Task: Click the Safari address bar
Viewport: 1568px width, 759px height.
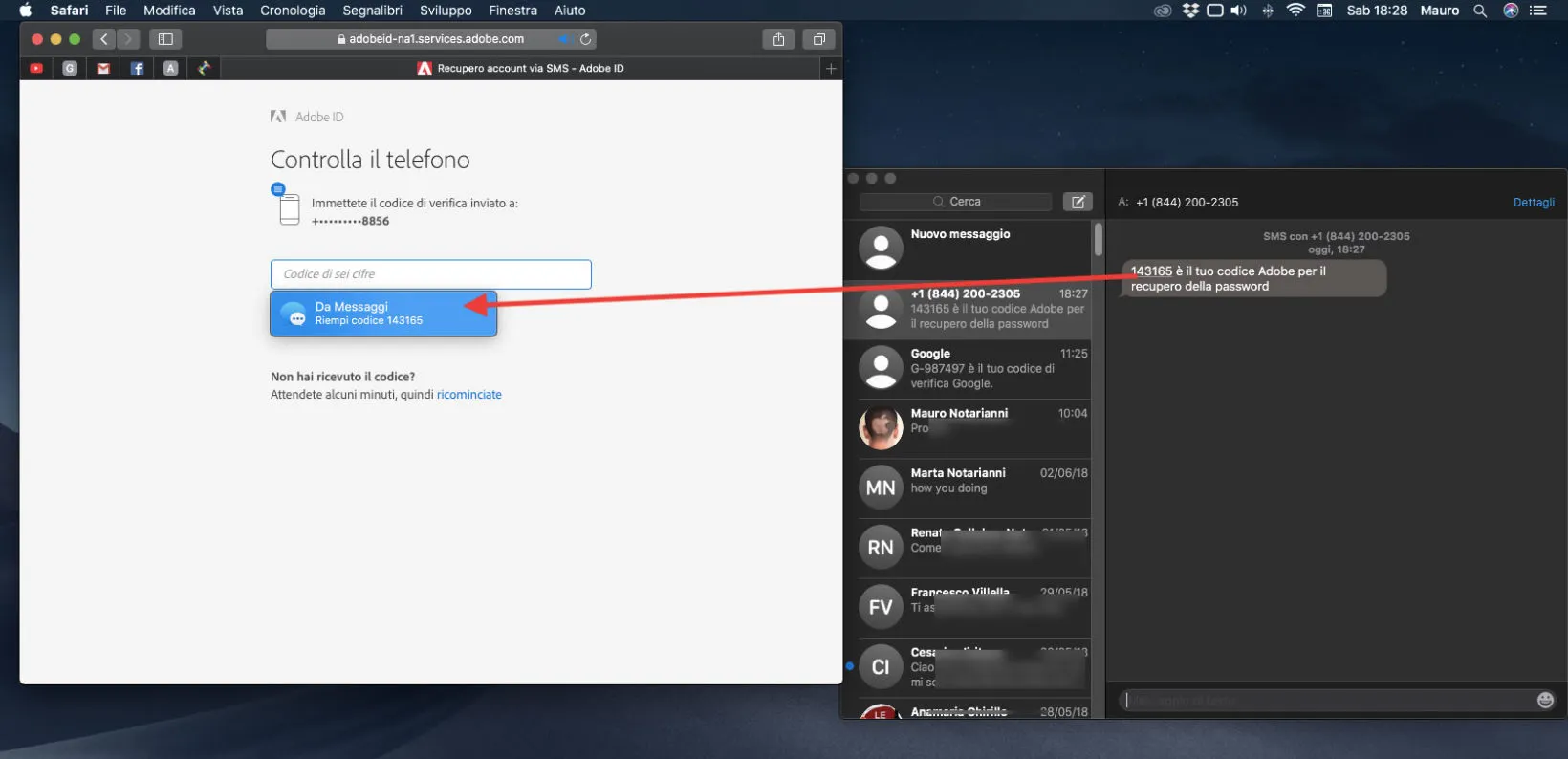Action: 431,39
